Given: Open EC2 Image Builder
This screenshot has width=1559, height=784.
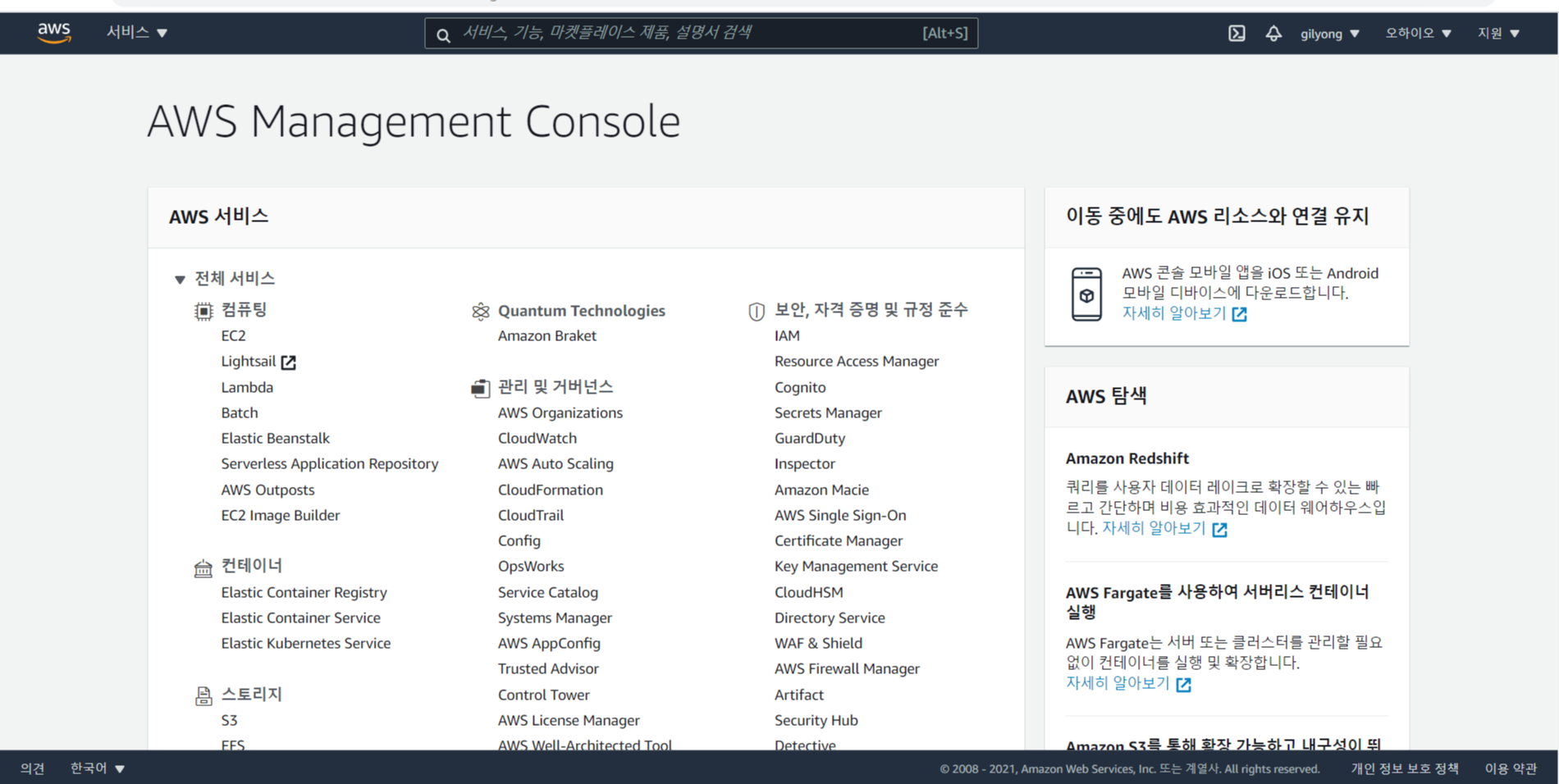Looking at the screenshot, I should point(280,515).
